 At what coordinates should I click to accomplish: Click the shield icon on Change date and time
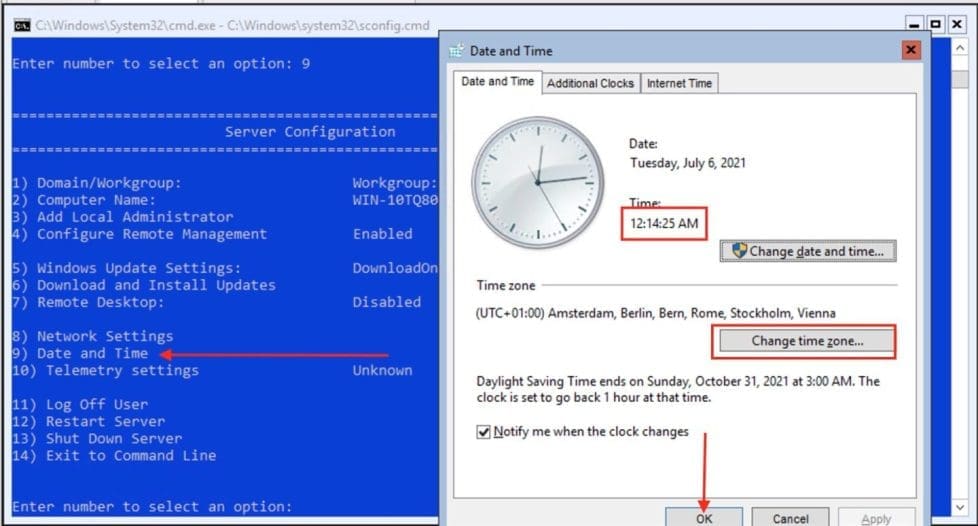coord(739,251)
